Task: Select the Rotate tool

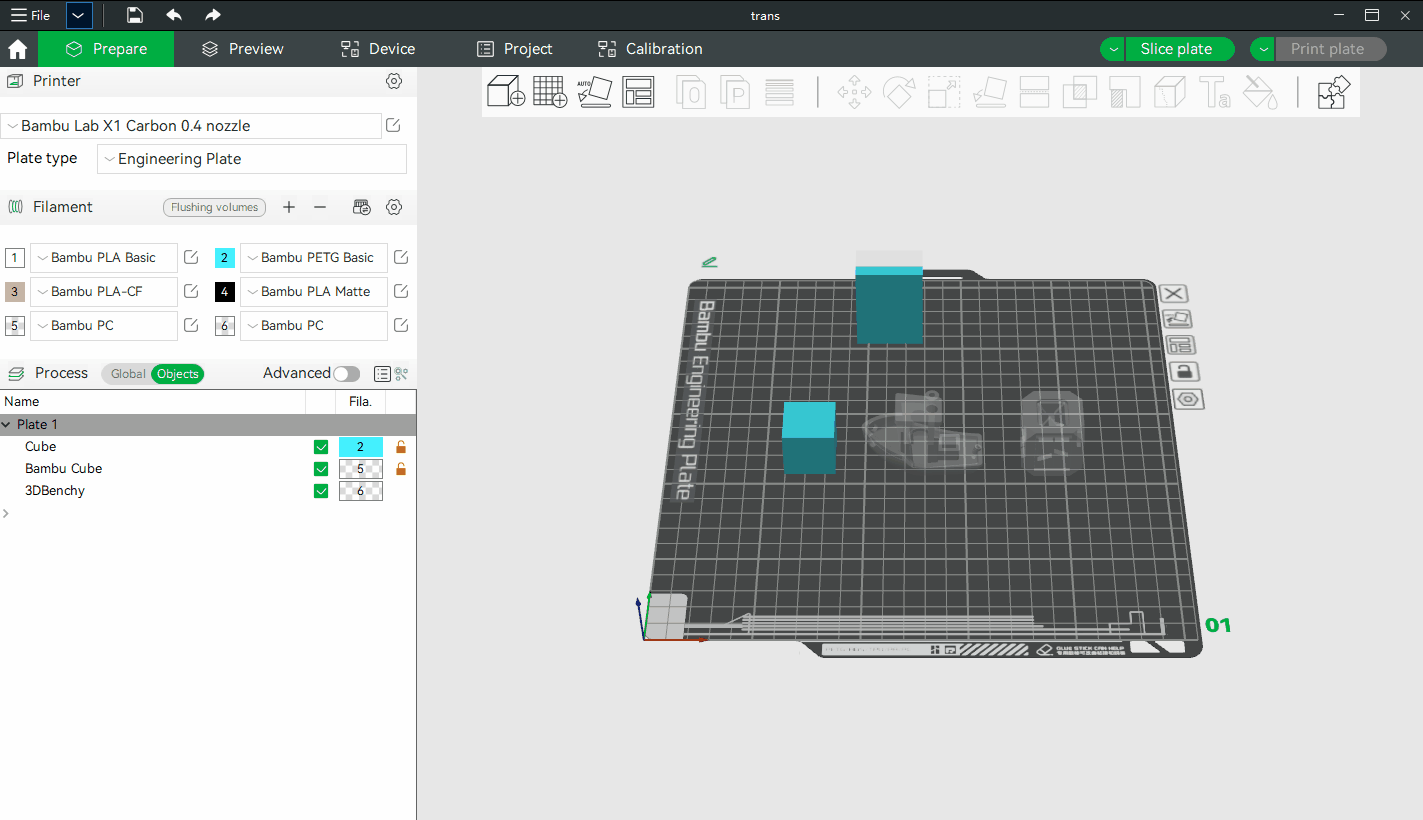Action: 898,92
